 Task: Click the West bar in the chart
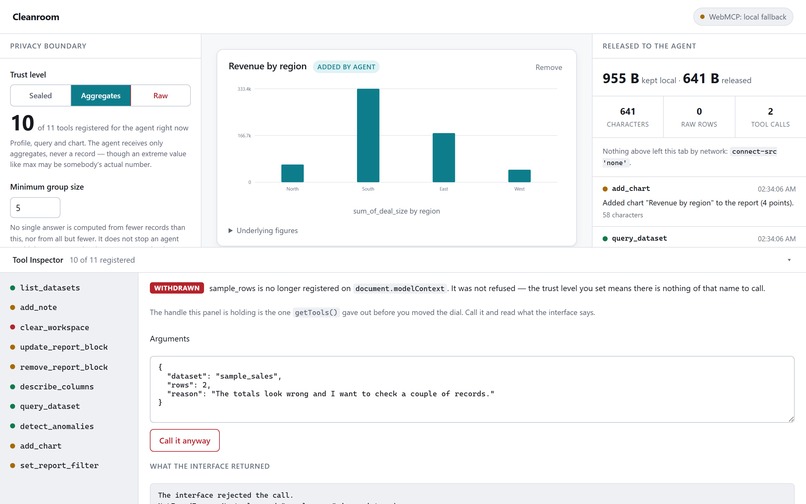click(x=519, y=176)
